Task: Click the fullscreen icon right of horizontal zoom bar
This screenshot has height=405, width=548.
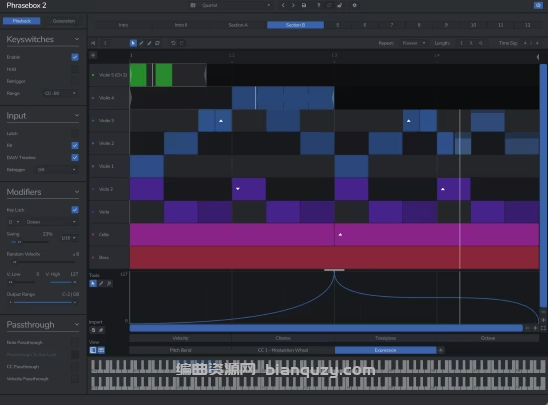Action: [543, 328]
